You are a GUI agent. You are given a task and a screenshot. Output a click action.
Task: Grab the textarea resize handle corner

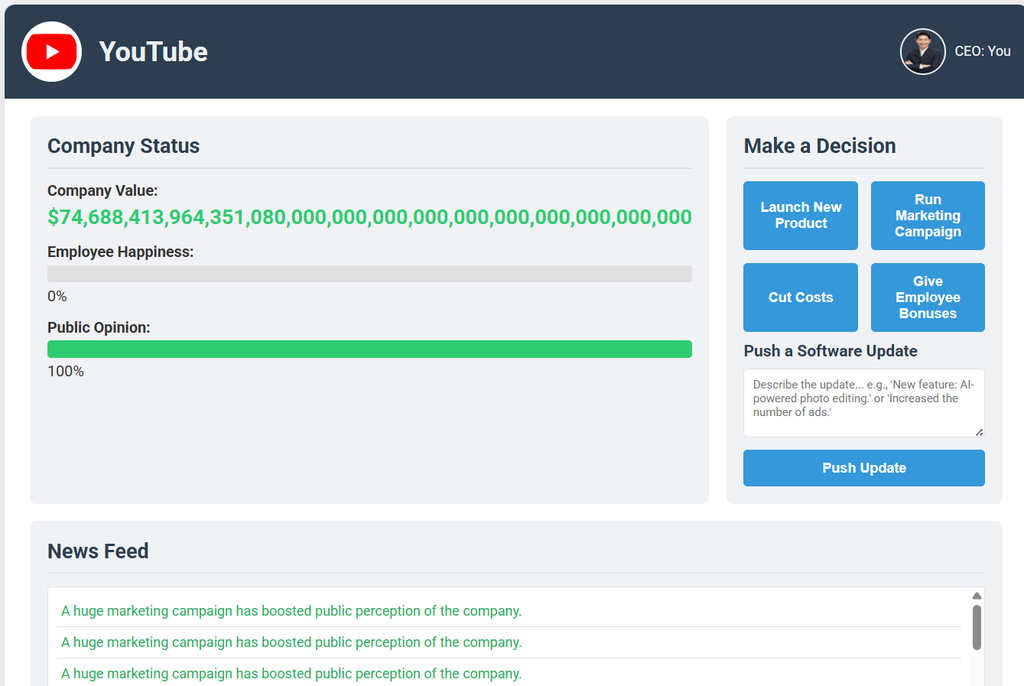pos(979,432)
